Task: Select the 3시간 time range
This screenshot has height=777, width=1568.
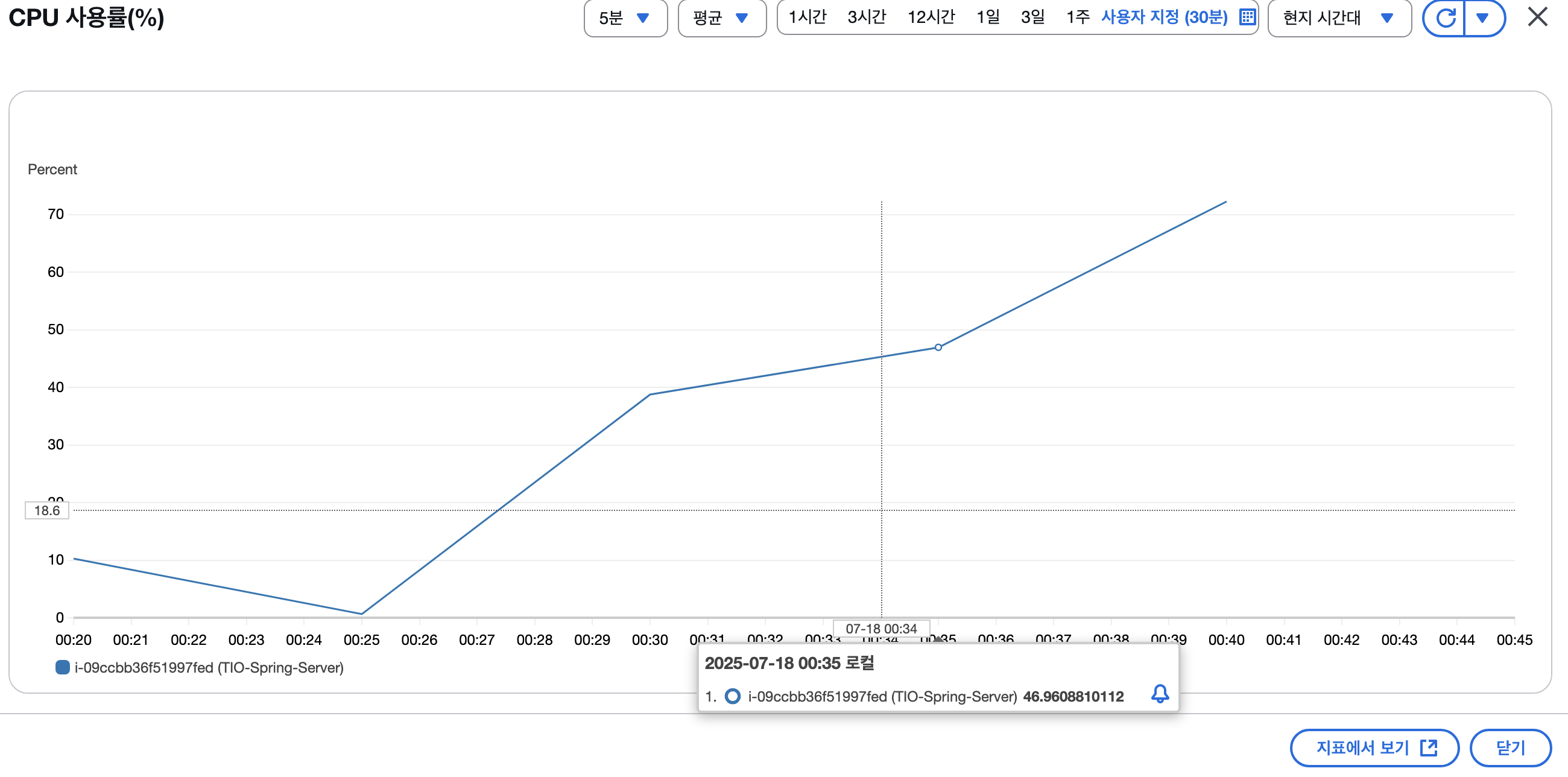Action: click(x=867, y=17)
